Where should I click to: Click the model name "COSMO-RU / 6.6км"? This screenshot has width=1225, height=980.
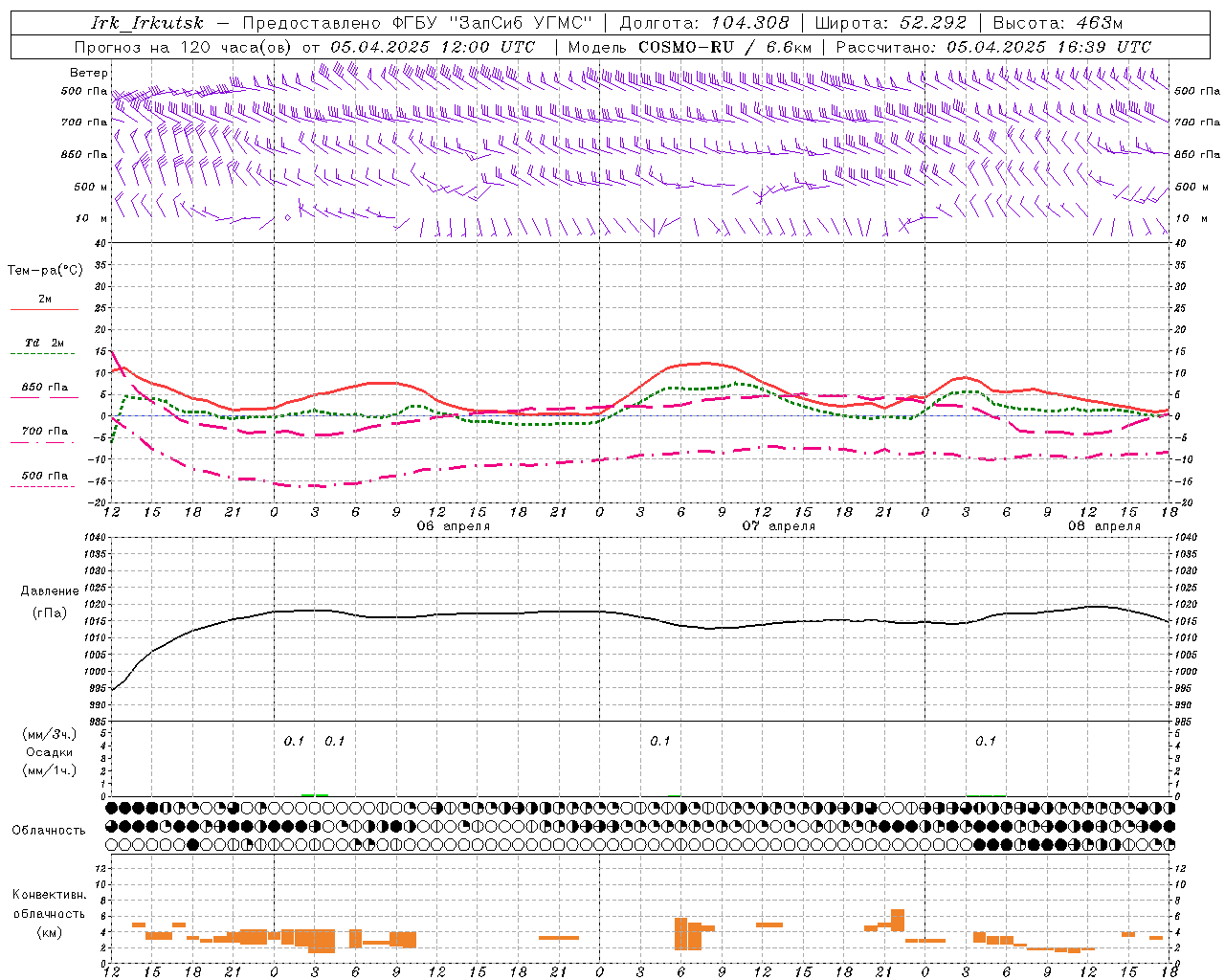(x=725, y=47)
